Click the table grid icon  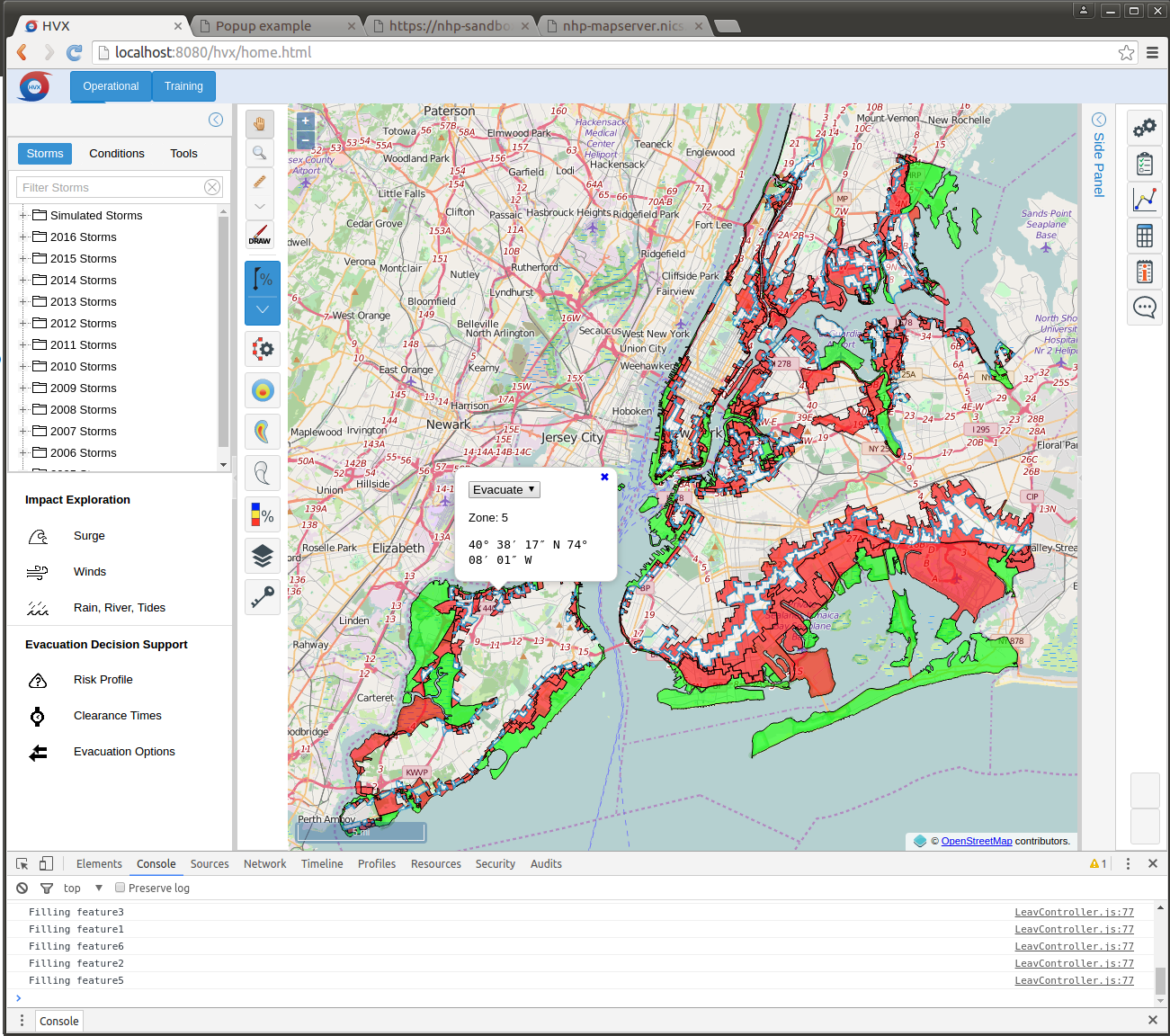pyautogui.click(x=1144, y=236)
